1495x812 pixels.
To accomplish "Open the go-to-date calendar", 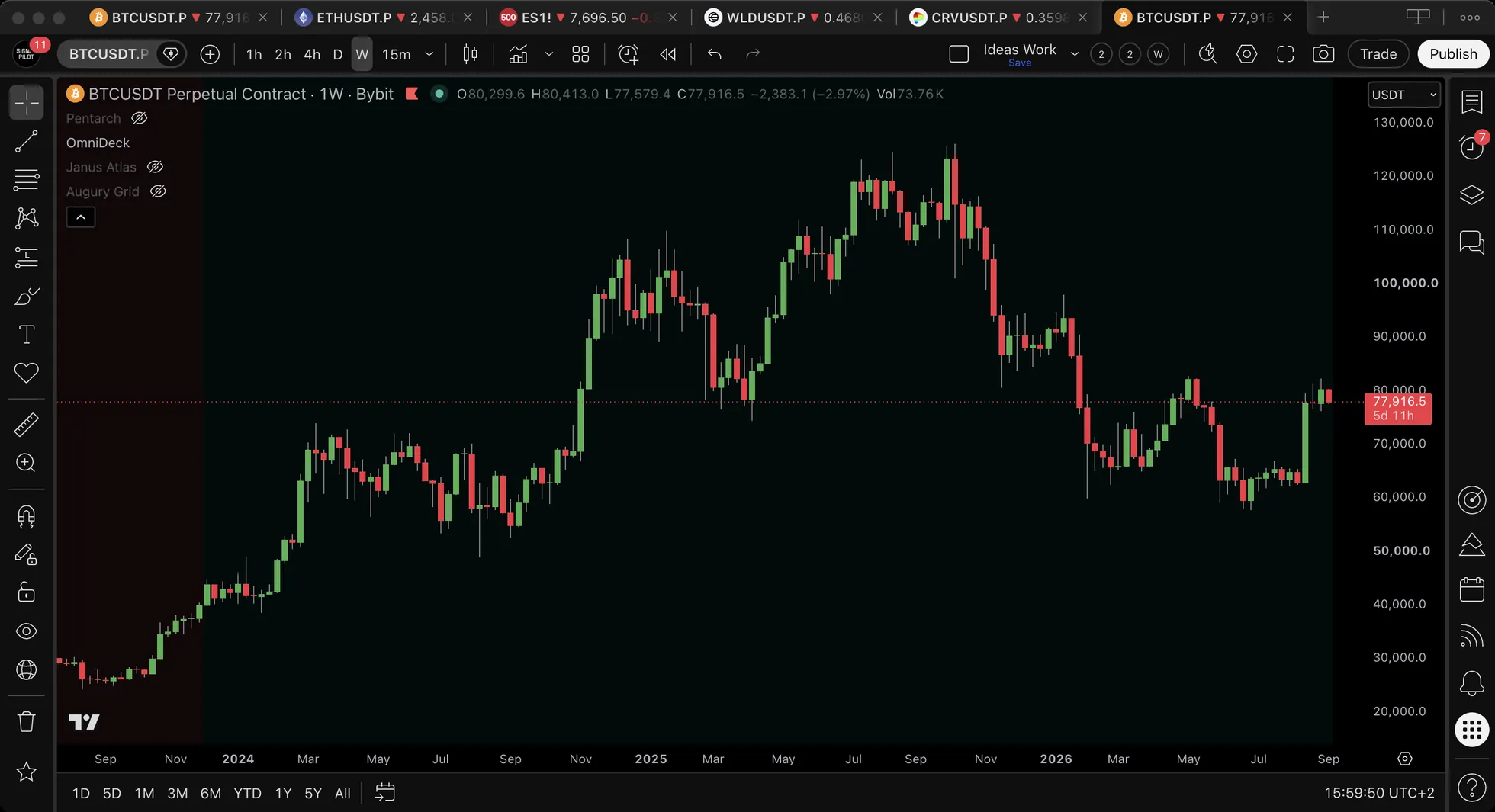I will (385, 793).
